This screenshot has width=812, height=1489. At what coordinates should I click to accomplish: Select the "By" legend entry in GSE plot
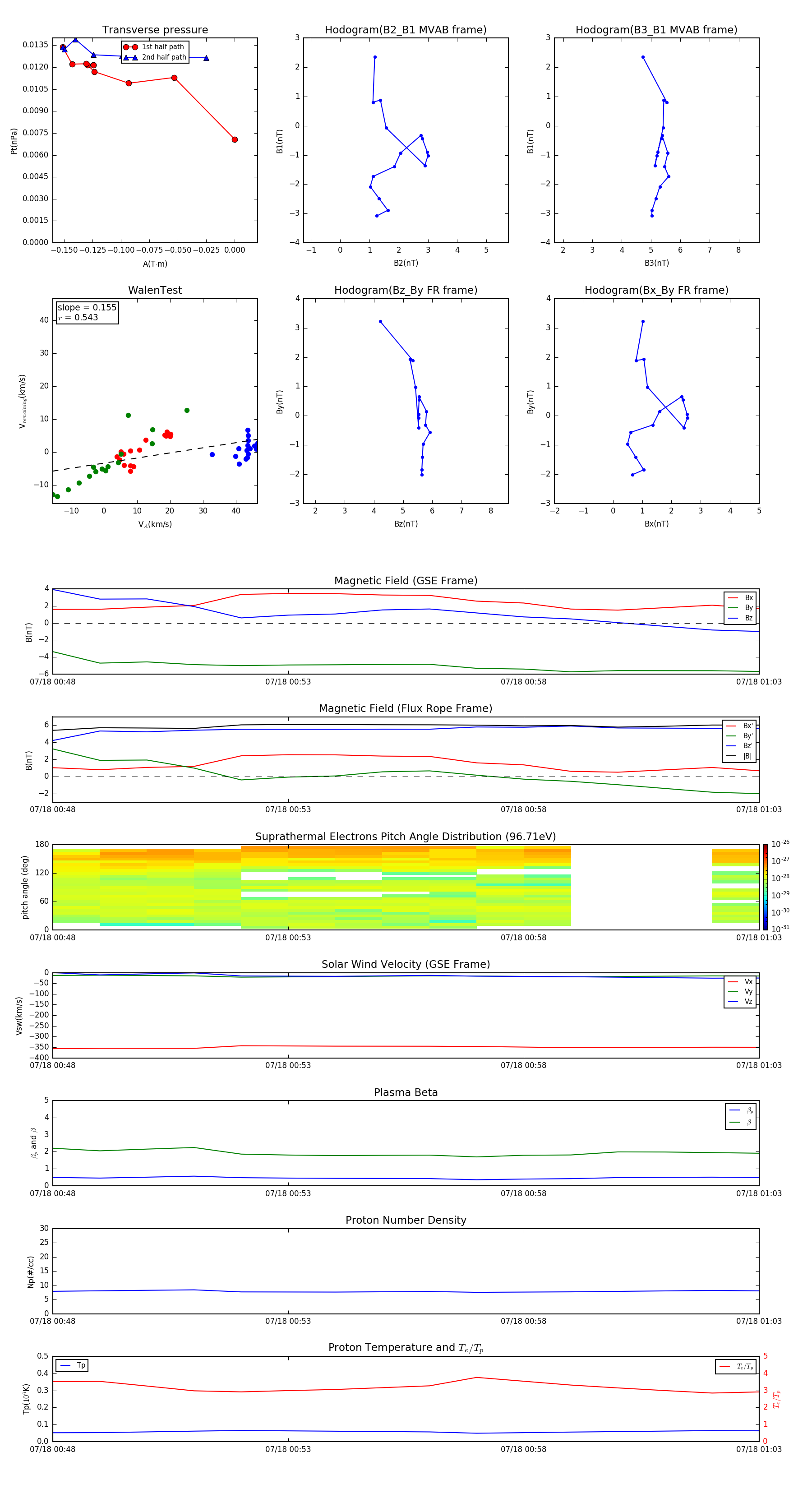(741, 607)
